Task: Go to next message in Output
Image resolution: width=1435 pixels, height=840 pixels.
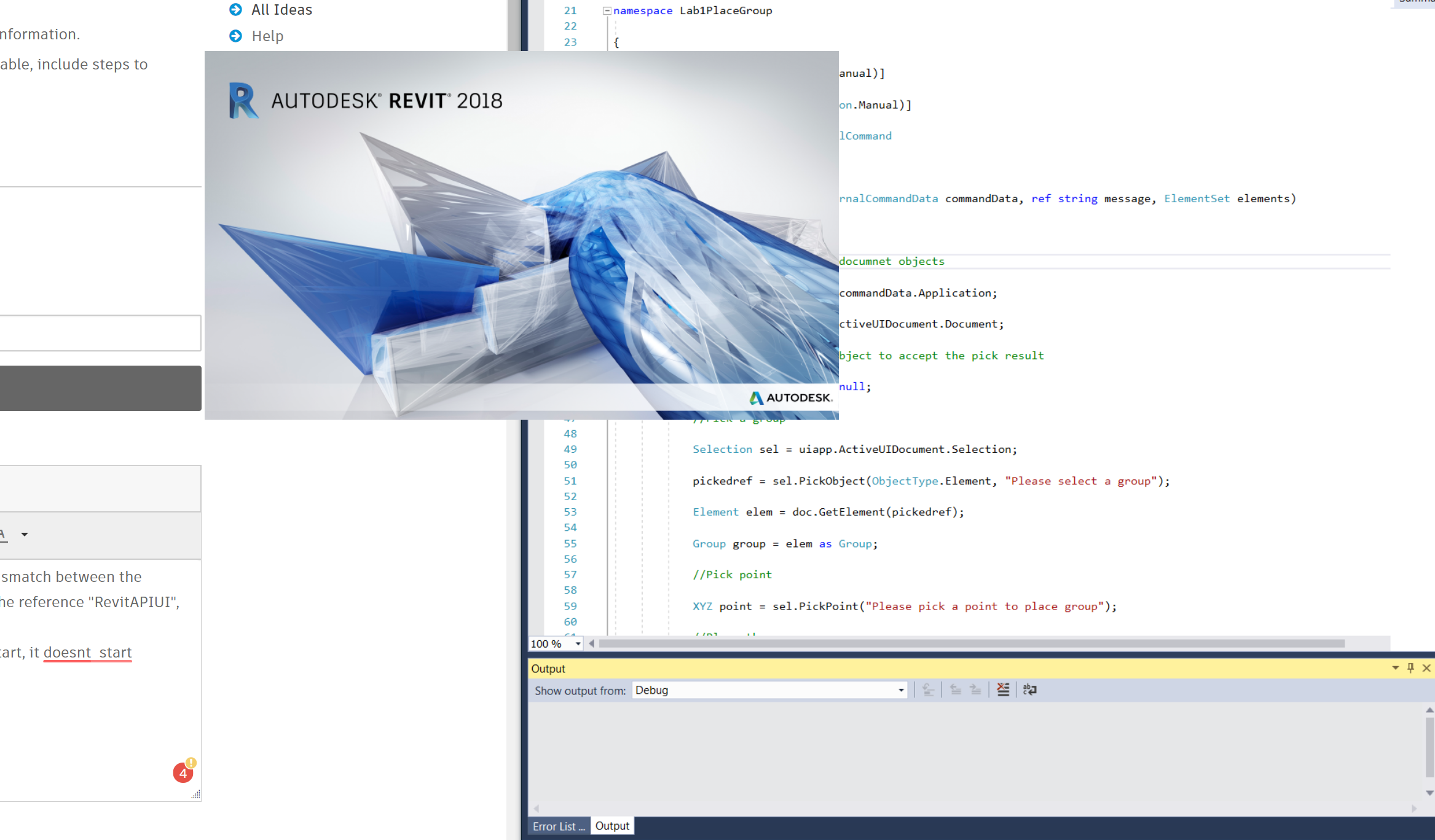Action: click(x=976, y=689)
